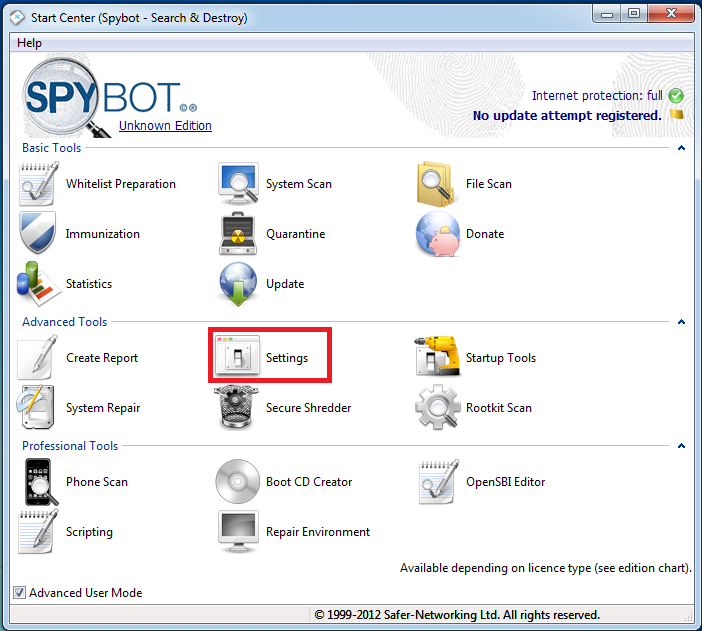702x631 pixels.
Task: Open the Whitelist Preparation icon
Action: (x=39, y=184)
